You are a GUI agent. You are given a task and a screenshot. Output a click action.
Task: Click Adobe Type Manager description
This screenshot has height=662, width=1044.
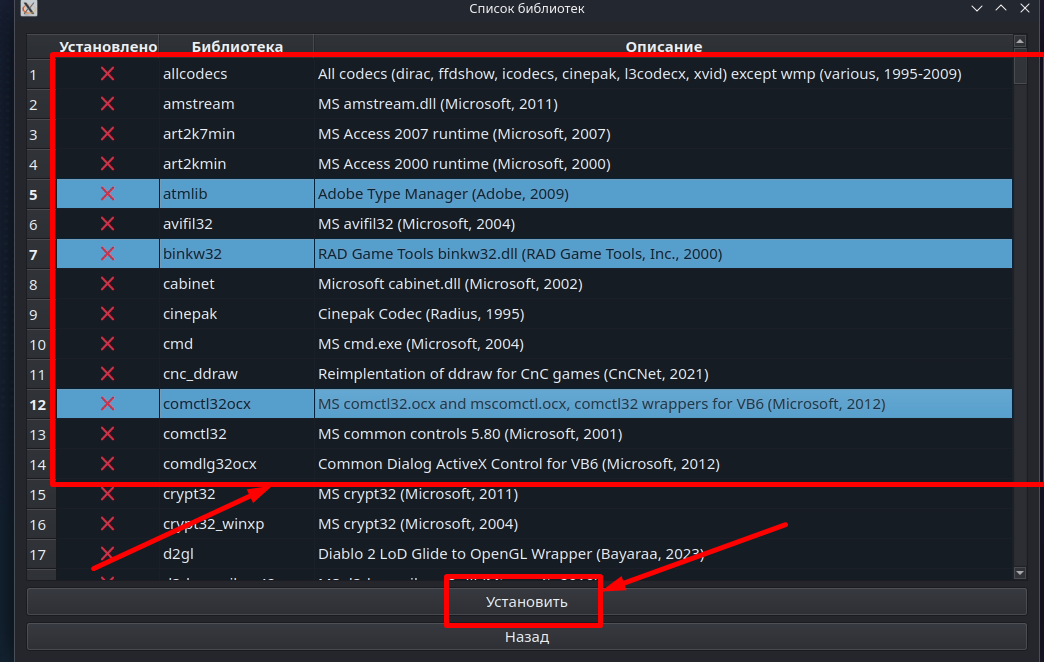(x=443, y=194)
